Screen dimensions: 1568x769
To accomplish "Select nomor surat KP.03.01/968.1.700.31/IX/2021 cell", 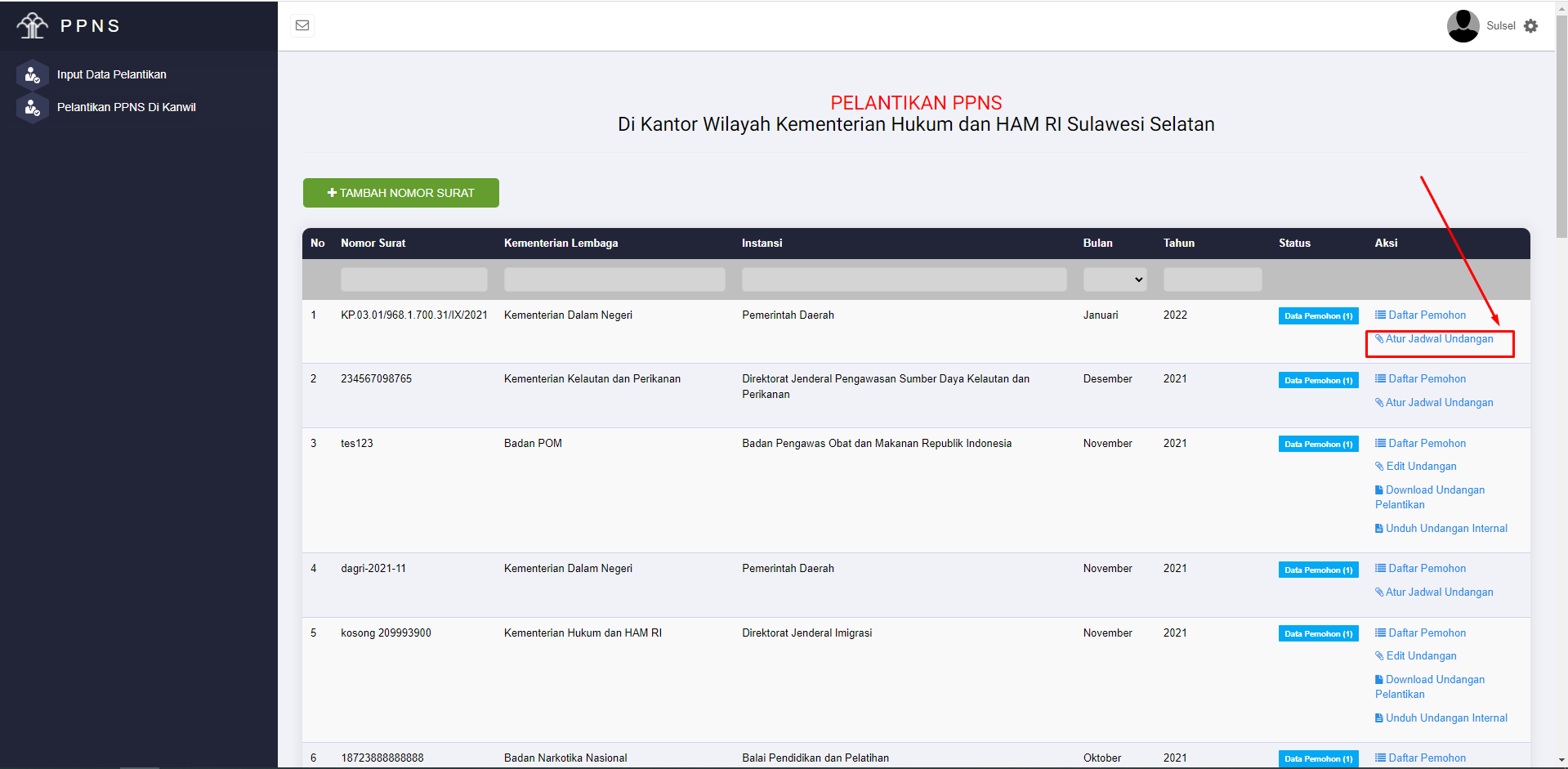I will (x=414, y=315).
